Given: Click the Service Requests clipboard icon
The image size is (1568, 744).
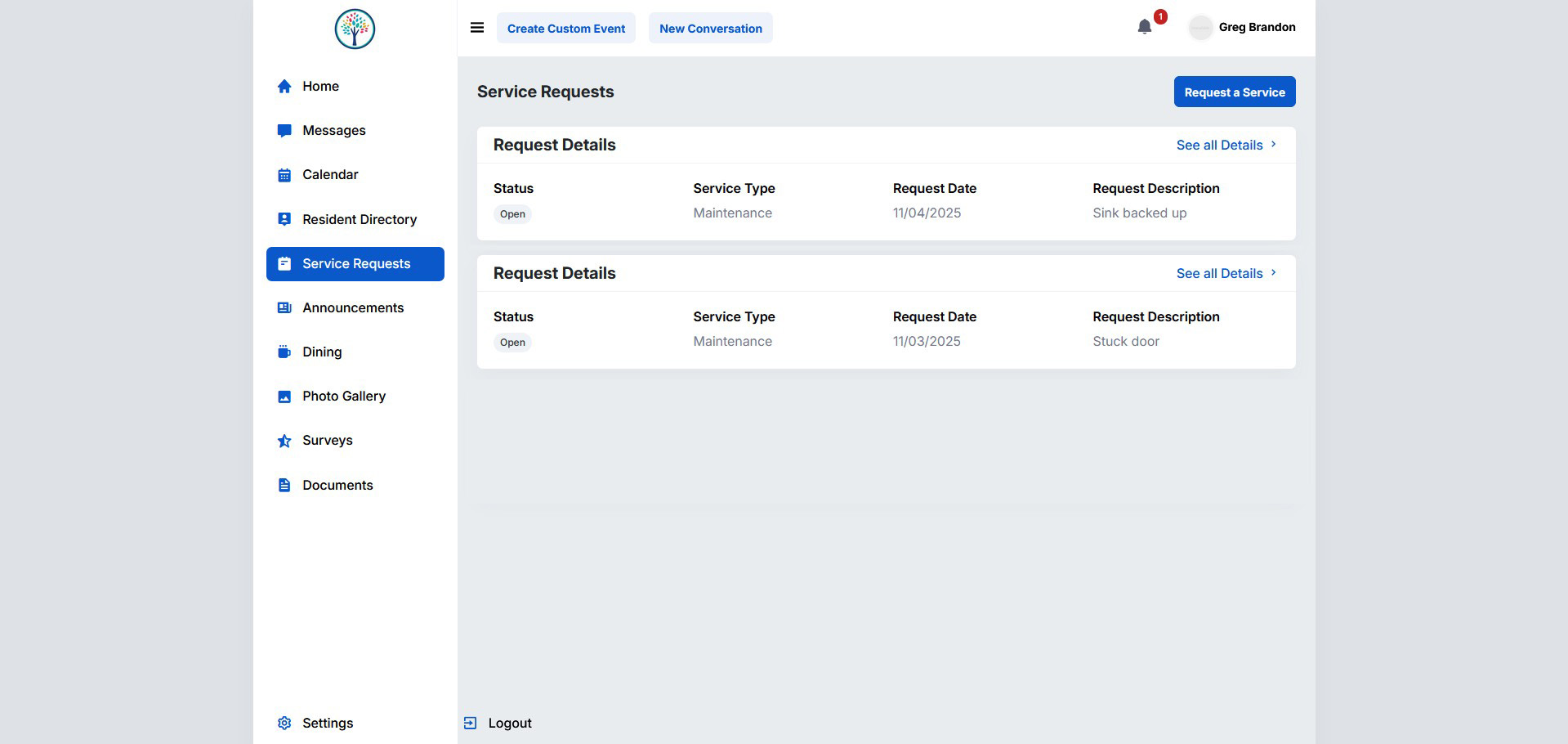Looking at the screenshot, I should 284,264.
